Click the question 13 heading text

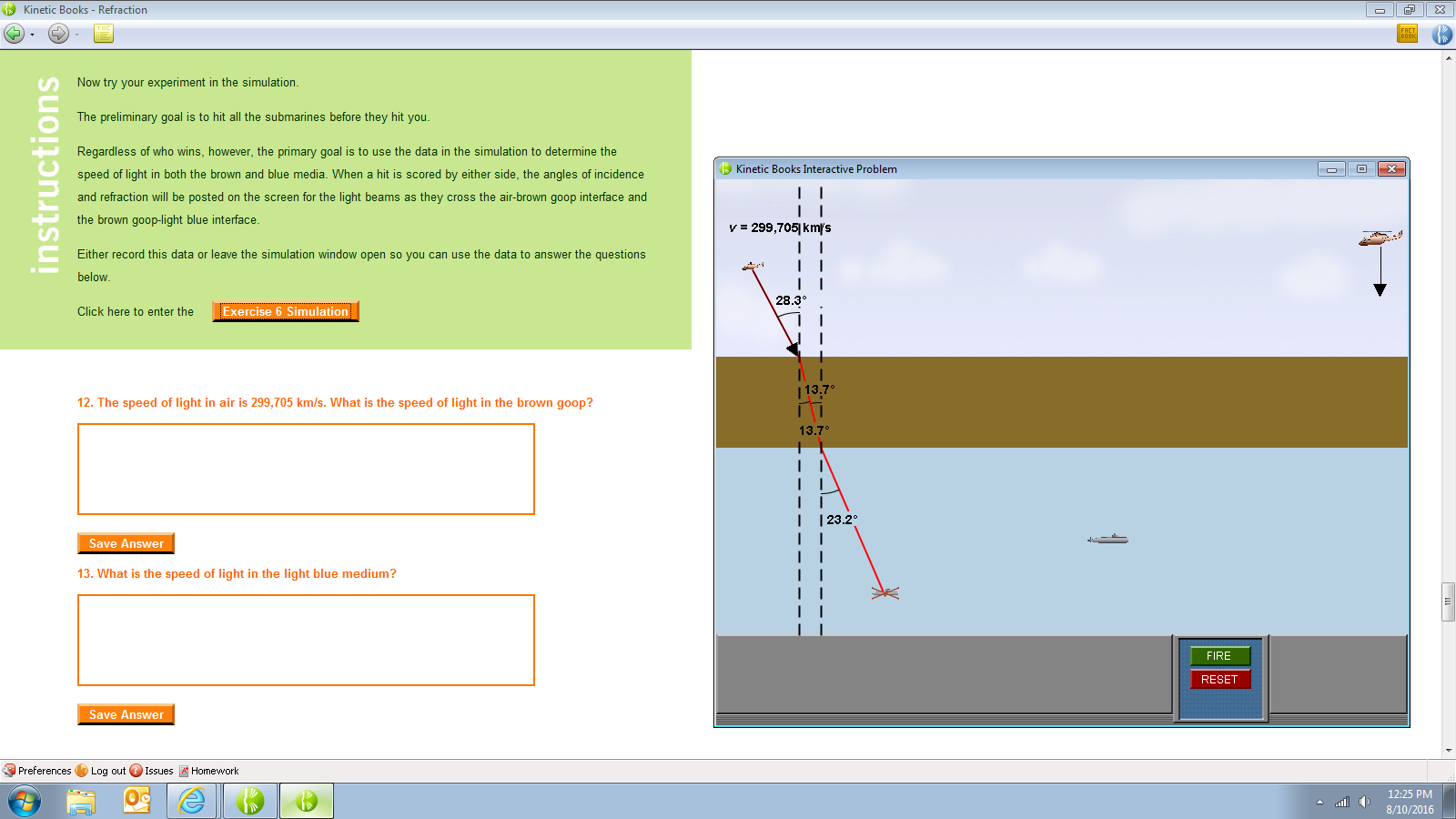(237, 573)
